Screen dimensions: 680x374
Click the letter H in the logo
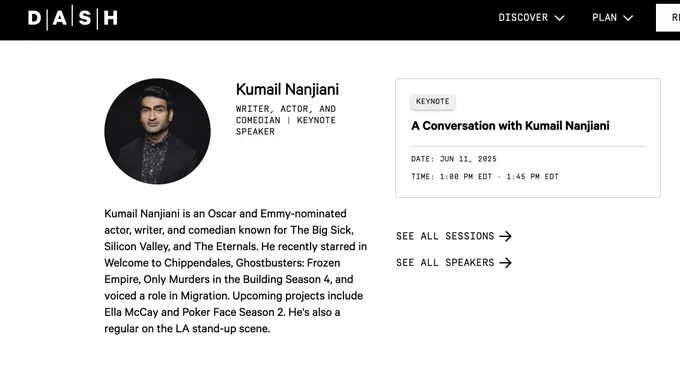[x=111, y=18]
